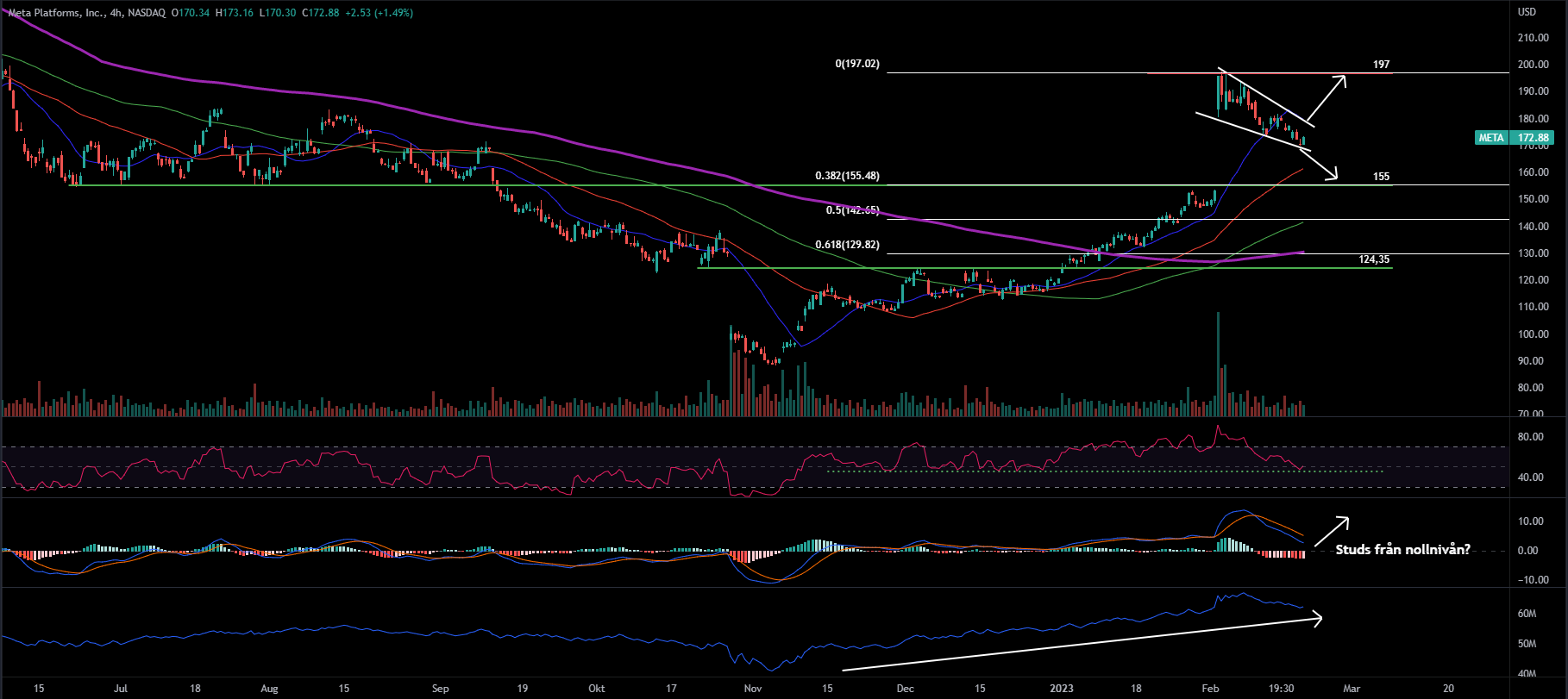
Task: Click the 80.00 level on RSI scale
Action: click(1530, 438)
